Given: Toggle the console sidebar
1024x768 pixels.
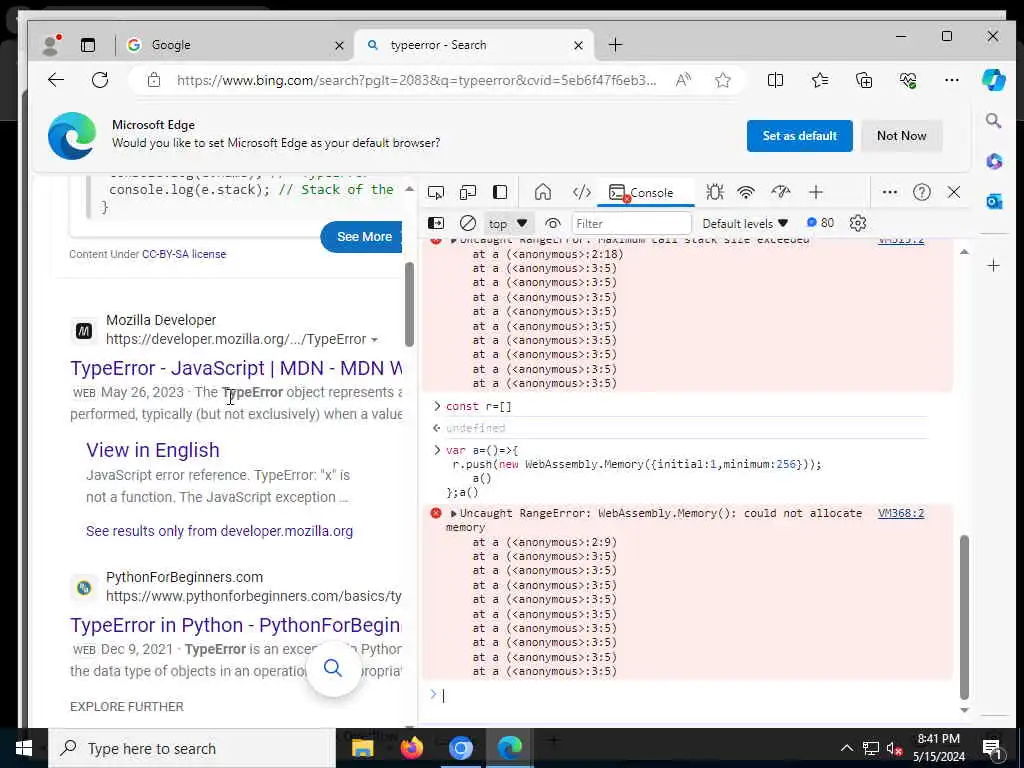Looking at the screenshot, I should click(x=436, y=223).
